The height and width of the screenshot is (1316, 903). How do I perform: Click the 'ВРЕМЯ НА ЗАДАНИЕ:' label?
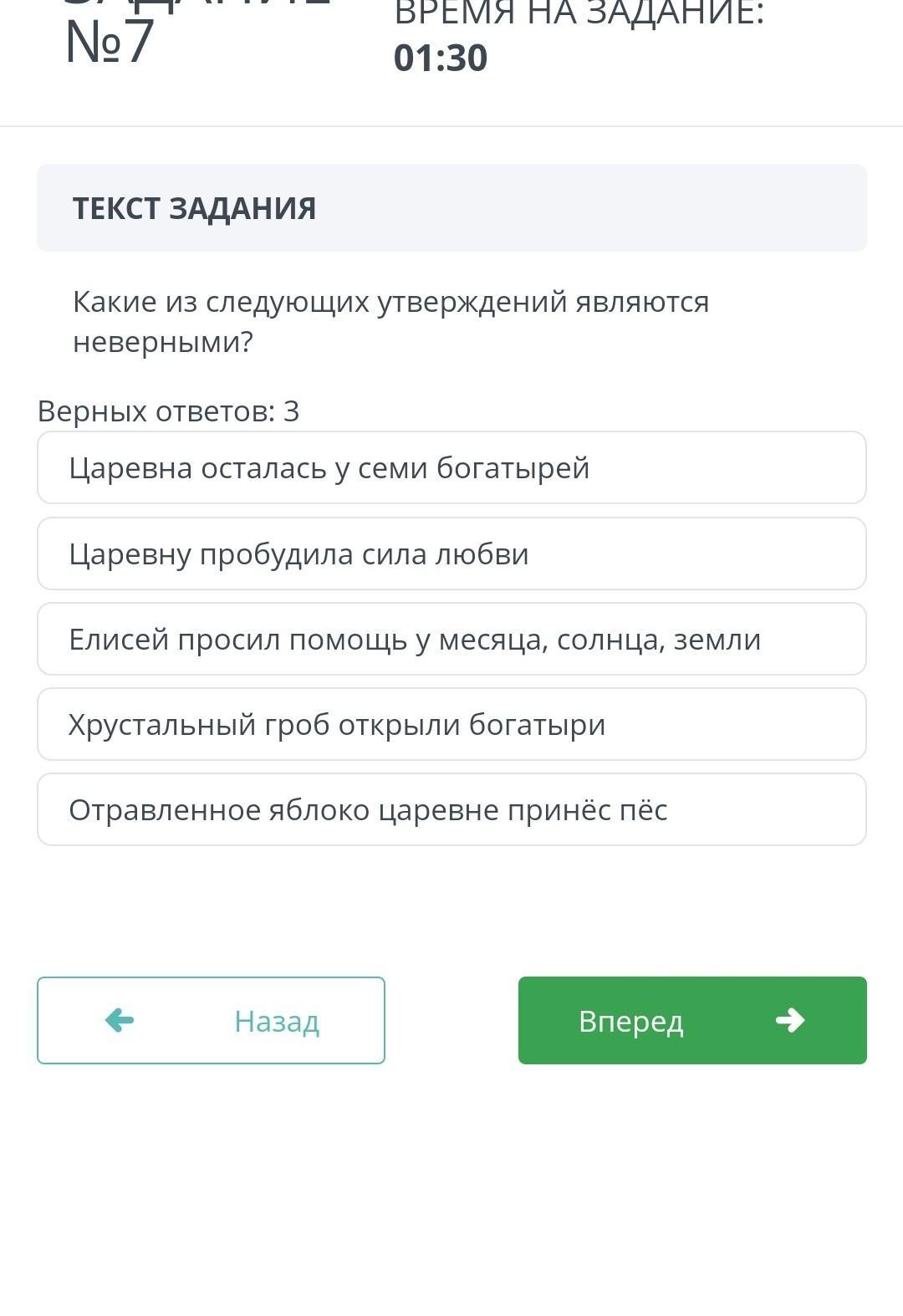(579, 13)
